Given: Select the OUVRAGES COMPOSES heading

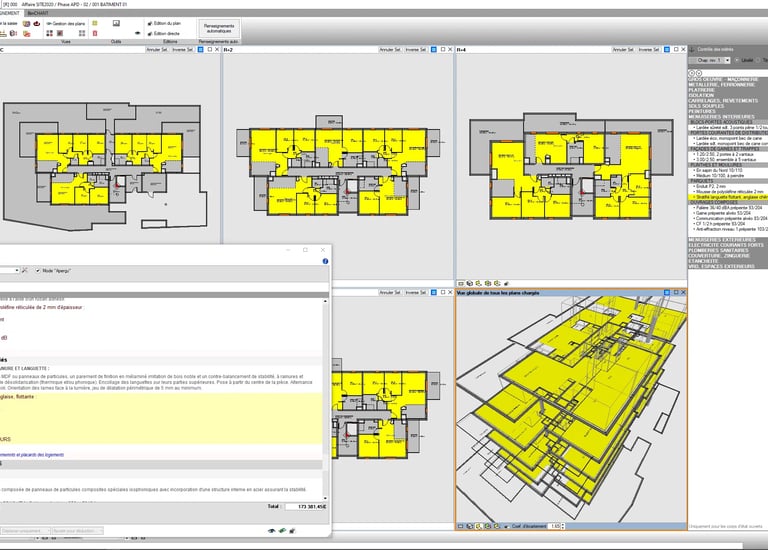Looking at the screenshot, I should [729, 202].
